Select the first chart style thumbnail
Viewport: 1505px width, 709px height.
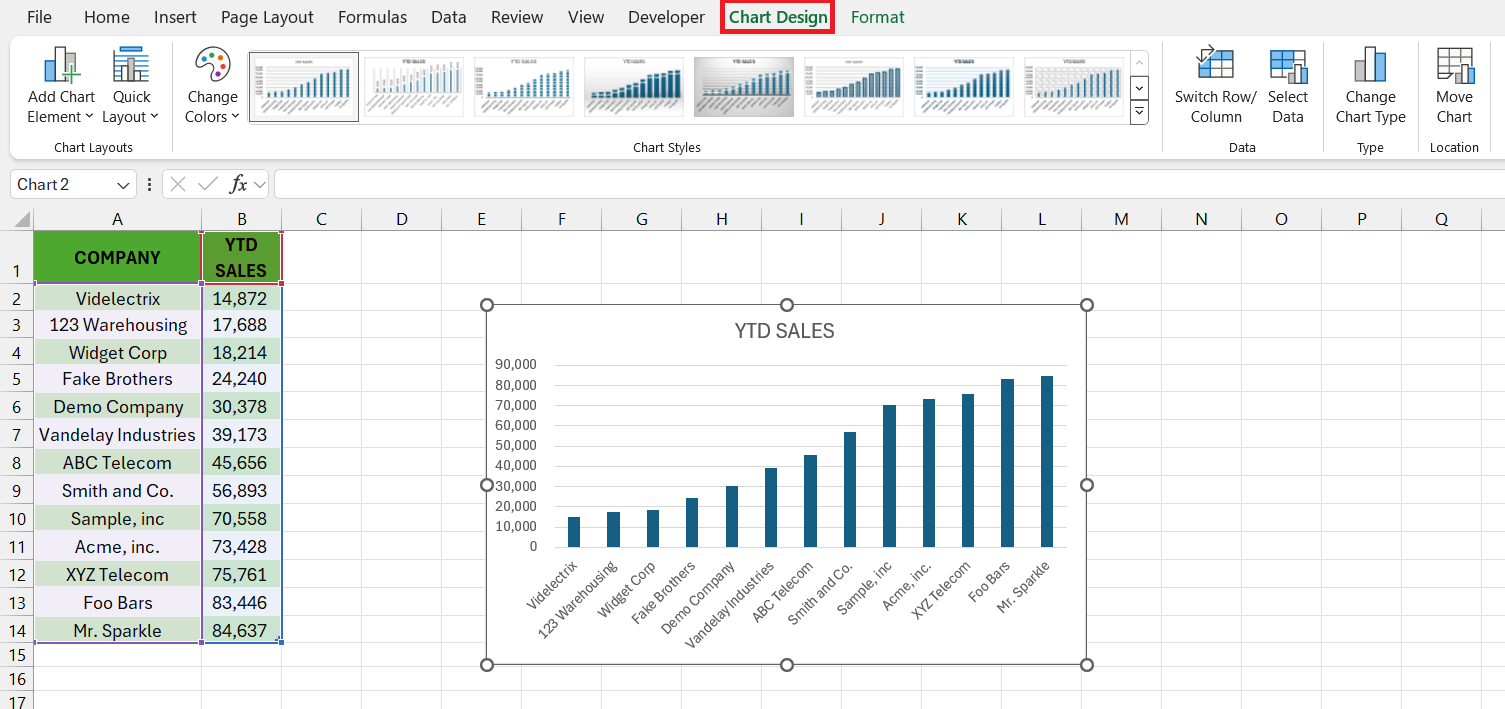[x=303, y=86]
